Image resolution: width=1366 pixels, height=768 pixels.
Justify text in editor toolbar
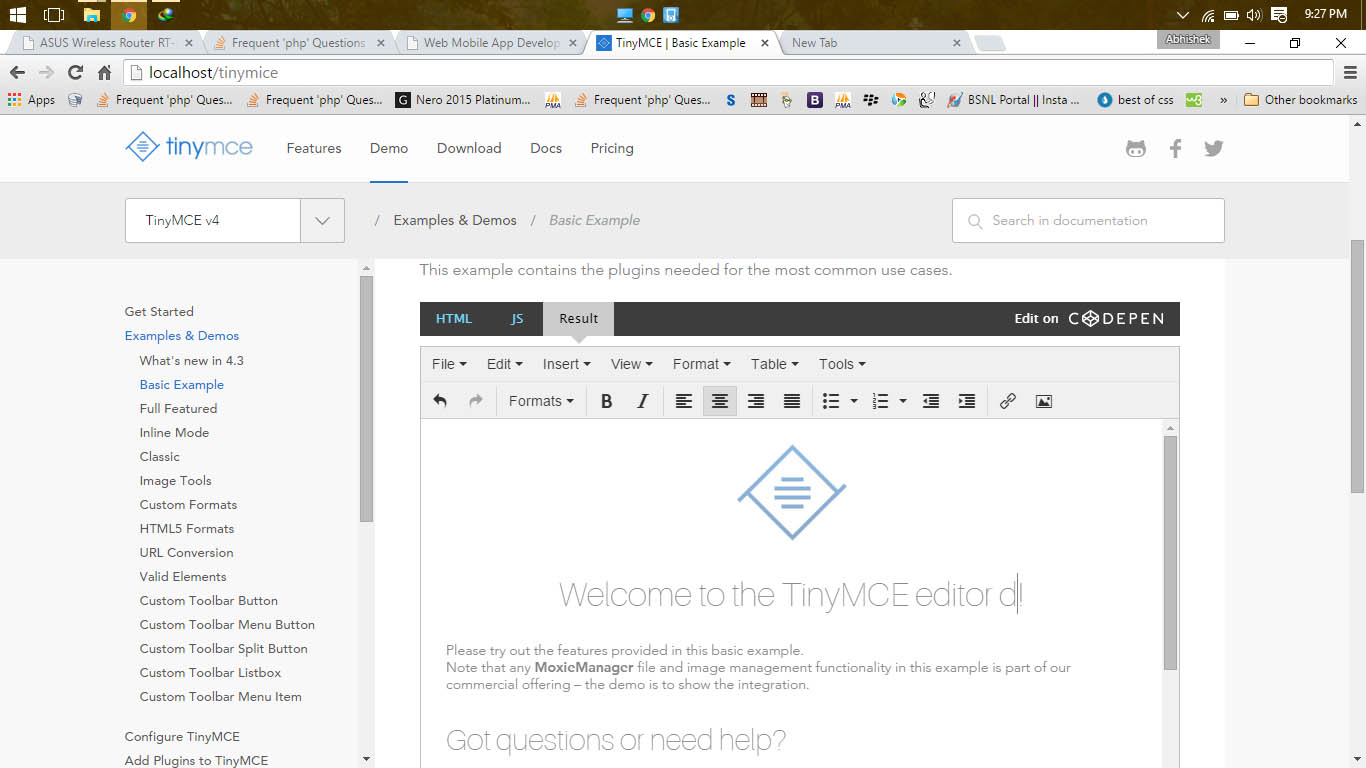point(792,401)
